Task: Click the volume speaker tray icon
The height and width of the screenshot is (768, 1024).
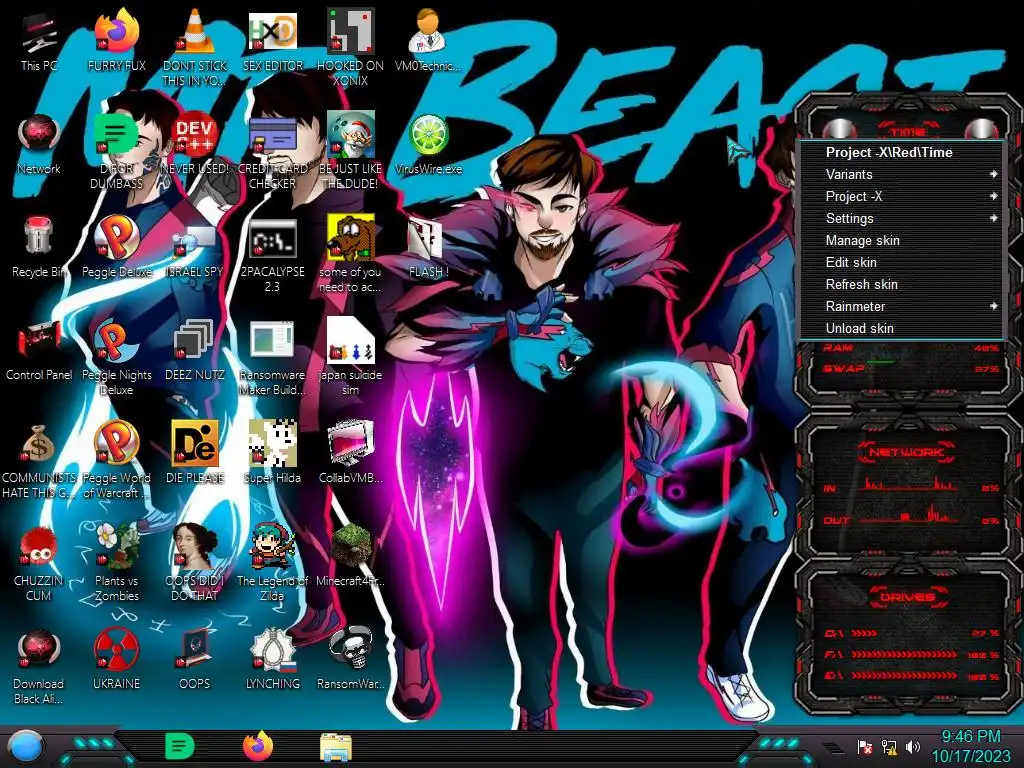Action: click(x=912, y=746)
